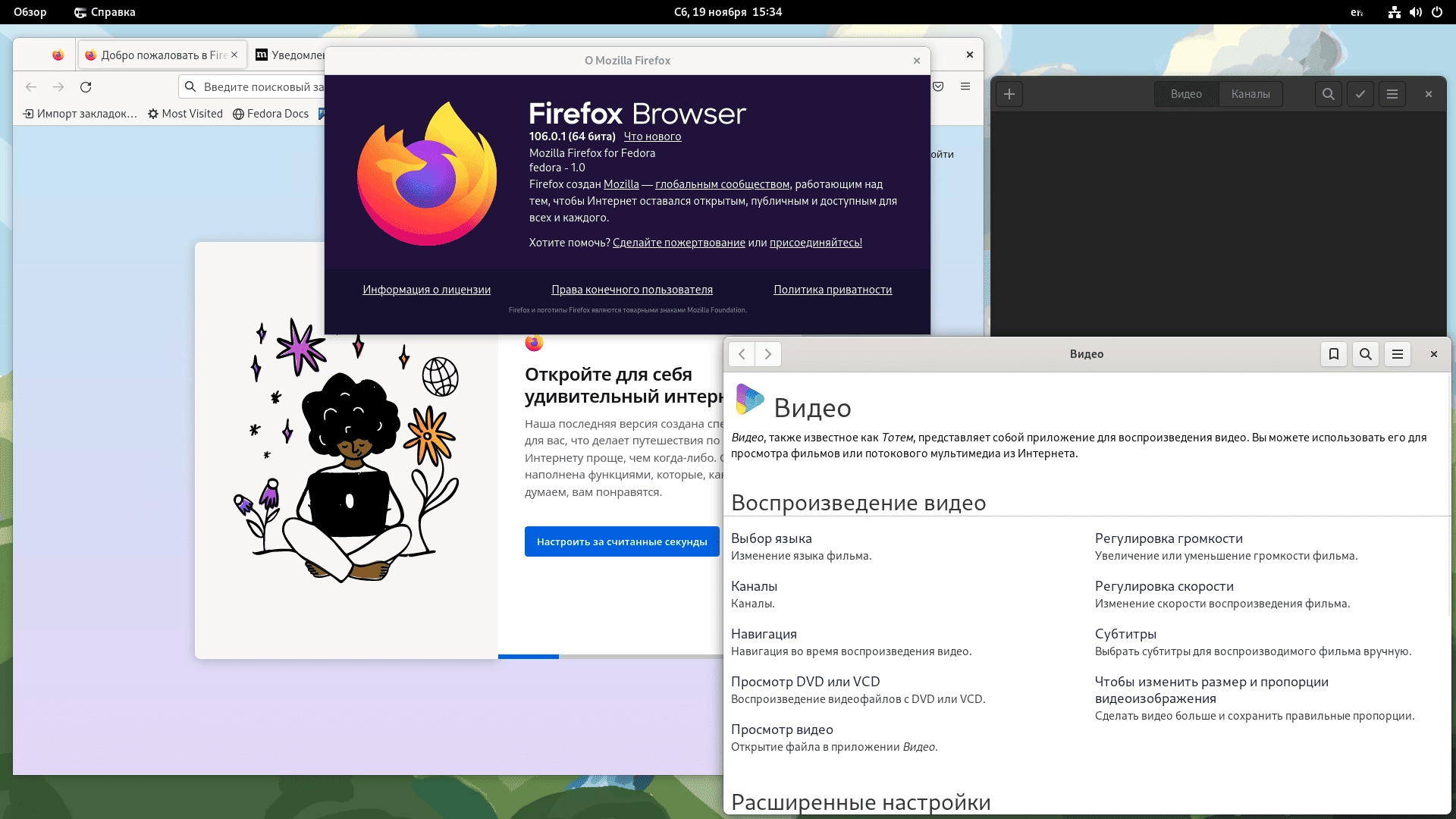Open 'Каналы' help topic
The height and width of the screenshot is (819, 1456).
[x=754, y=586]
